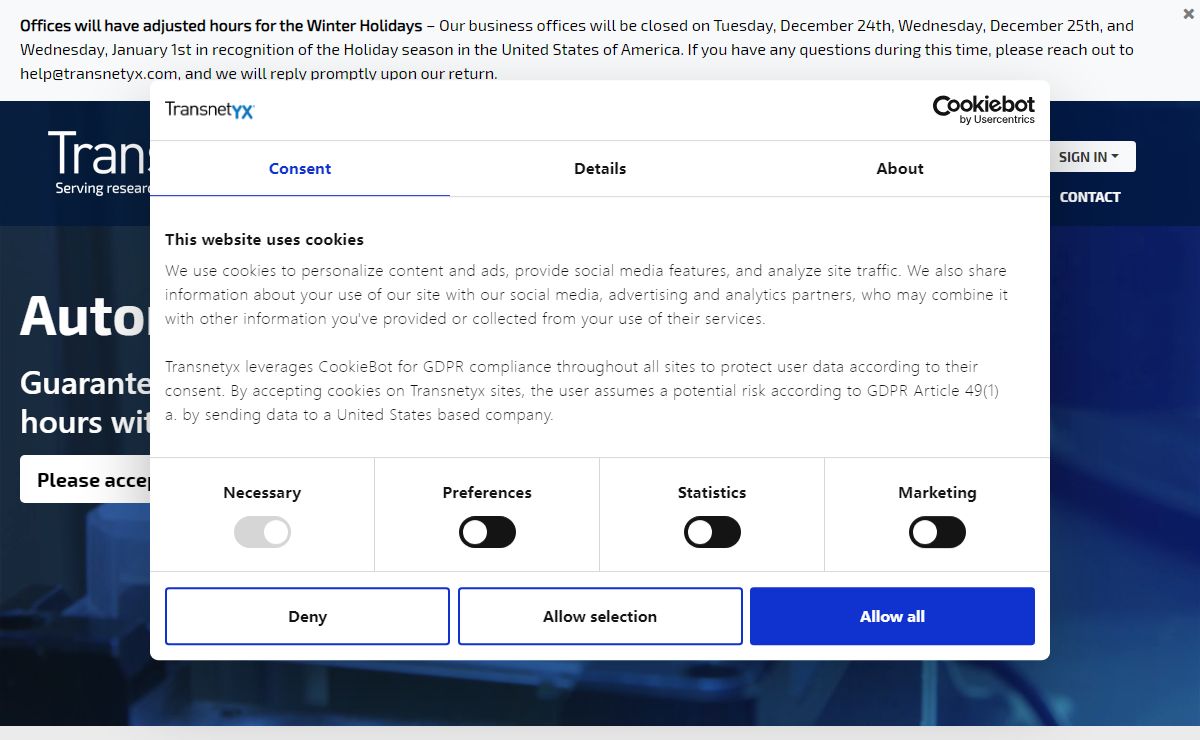This screenshot has height=740, width=1200.
Task: Click the help@transnetyx.com email address
Action: pos(99,74)
